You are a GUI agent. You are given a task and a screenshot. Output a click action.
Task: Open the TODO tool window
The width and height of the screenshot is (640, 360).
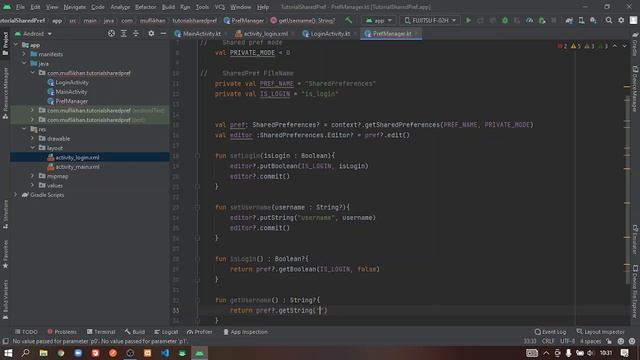pos(26,332)
